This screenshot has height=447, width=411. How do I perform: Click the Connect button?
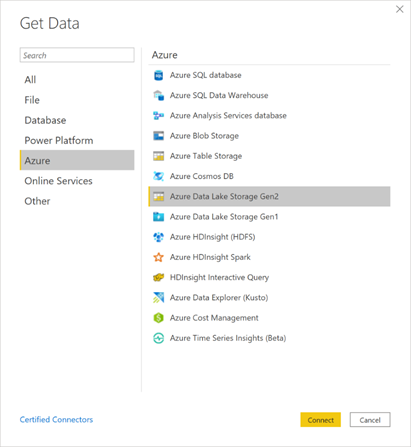coord(320,420)
